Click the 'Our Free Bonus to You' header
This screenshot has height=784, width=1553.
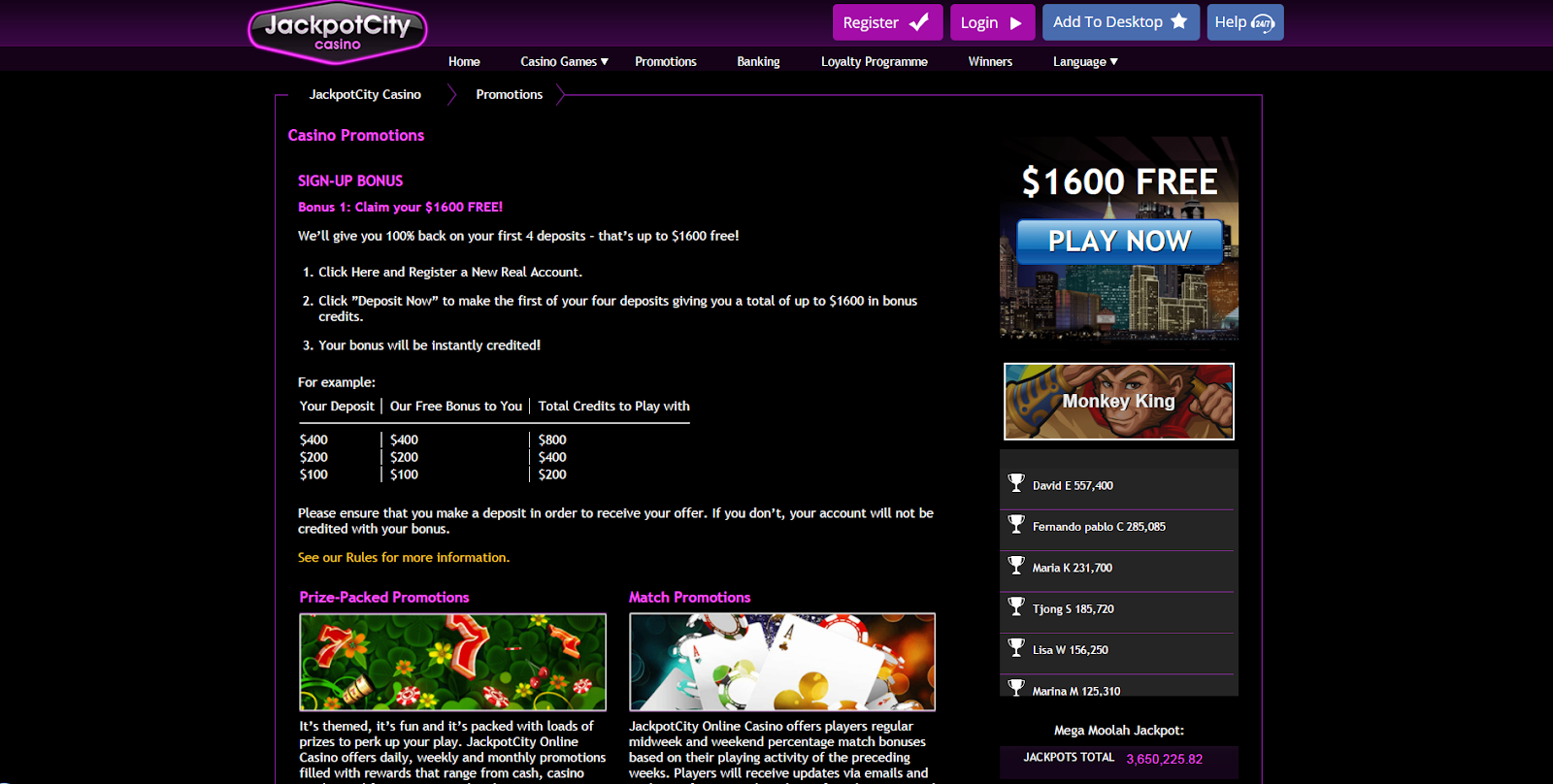pos(456,407)
